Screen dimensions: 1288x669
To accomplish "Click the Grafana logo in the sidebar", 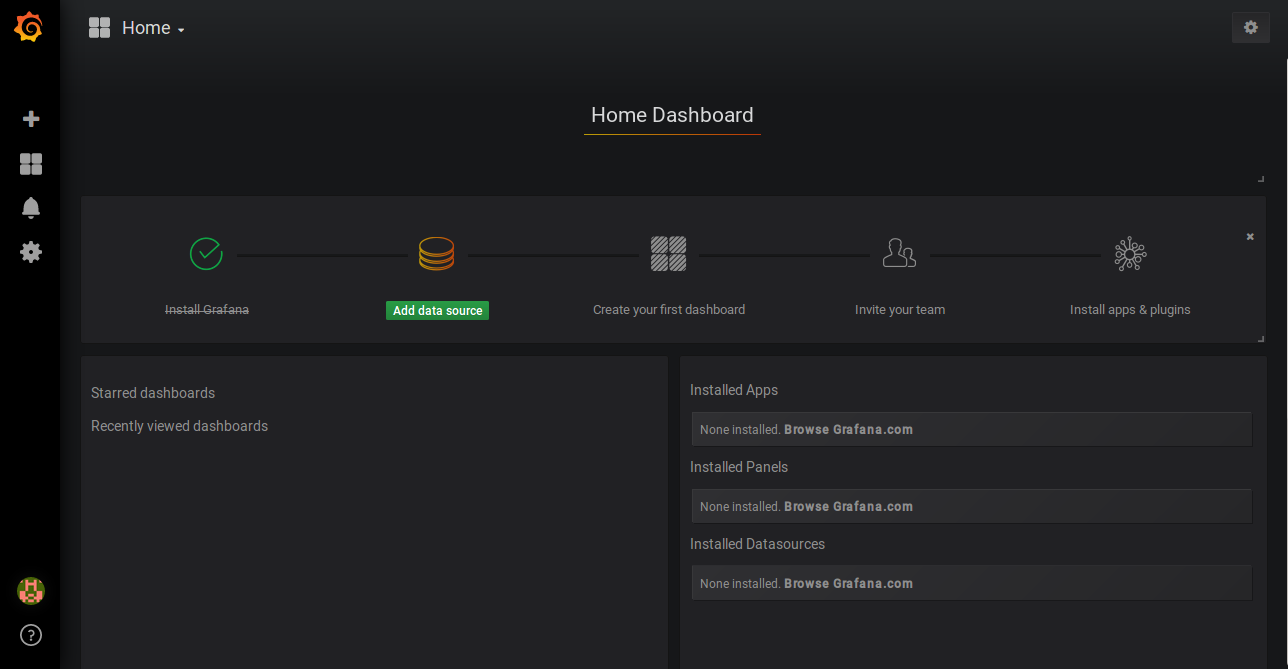I will coord(29,28).
